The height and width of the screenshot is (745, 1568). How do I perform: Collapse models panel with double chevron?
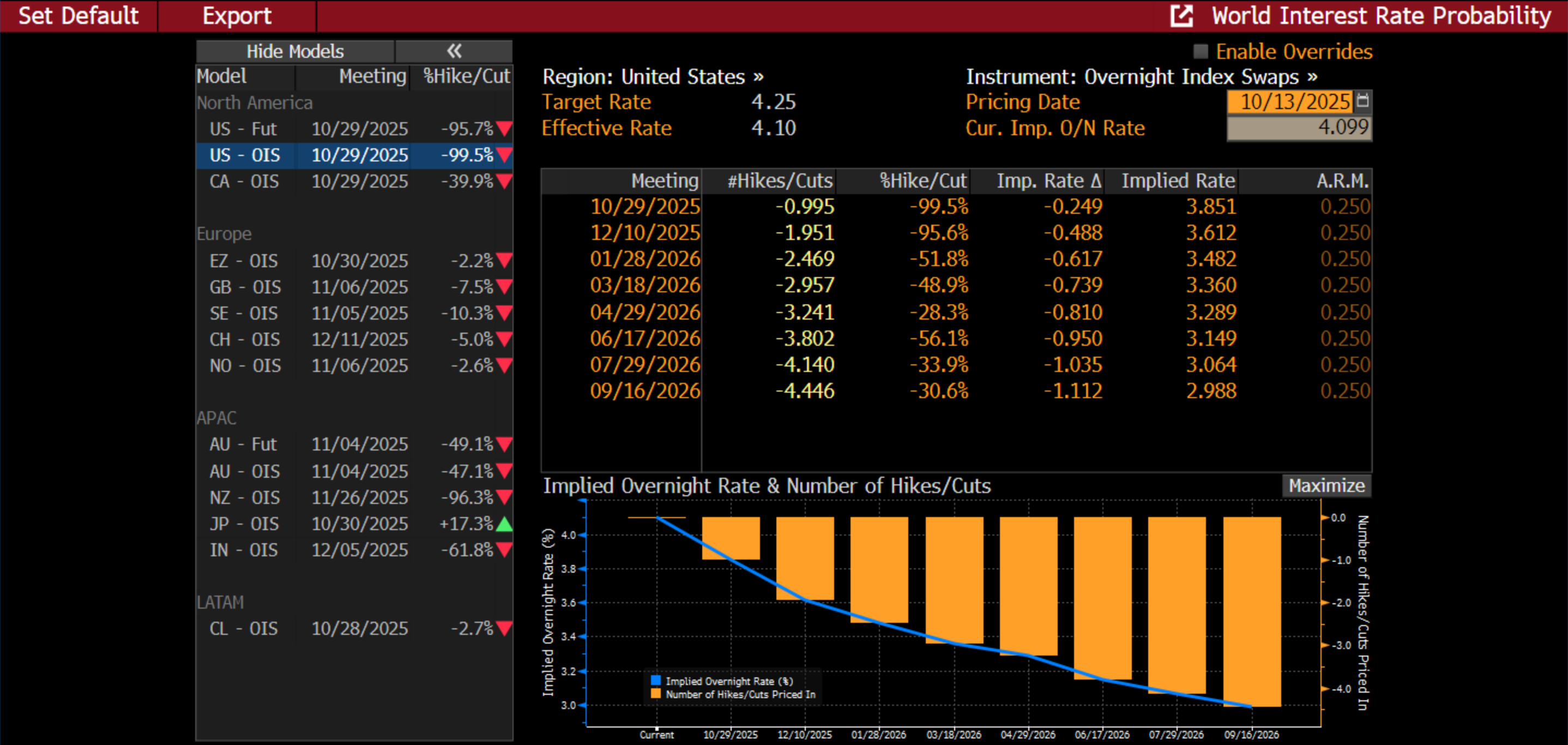pyautogui.click(x=454, y=51)
